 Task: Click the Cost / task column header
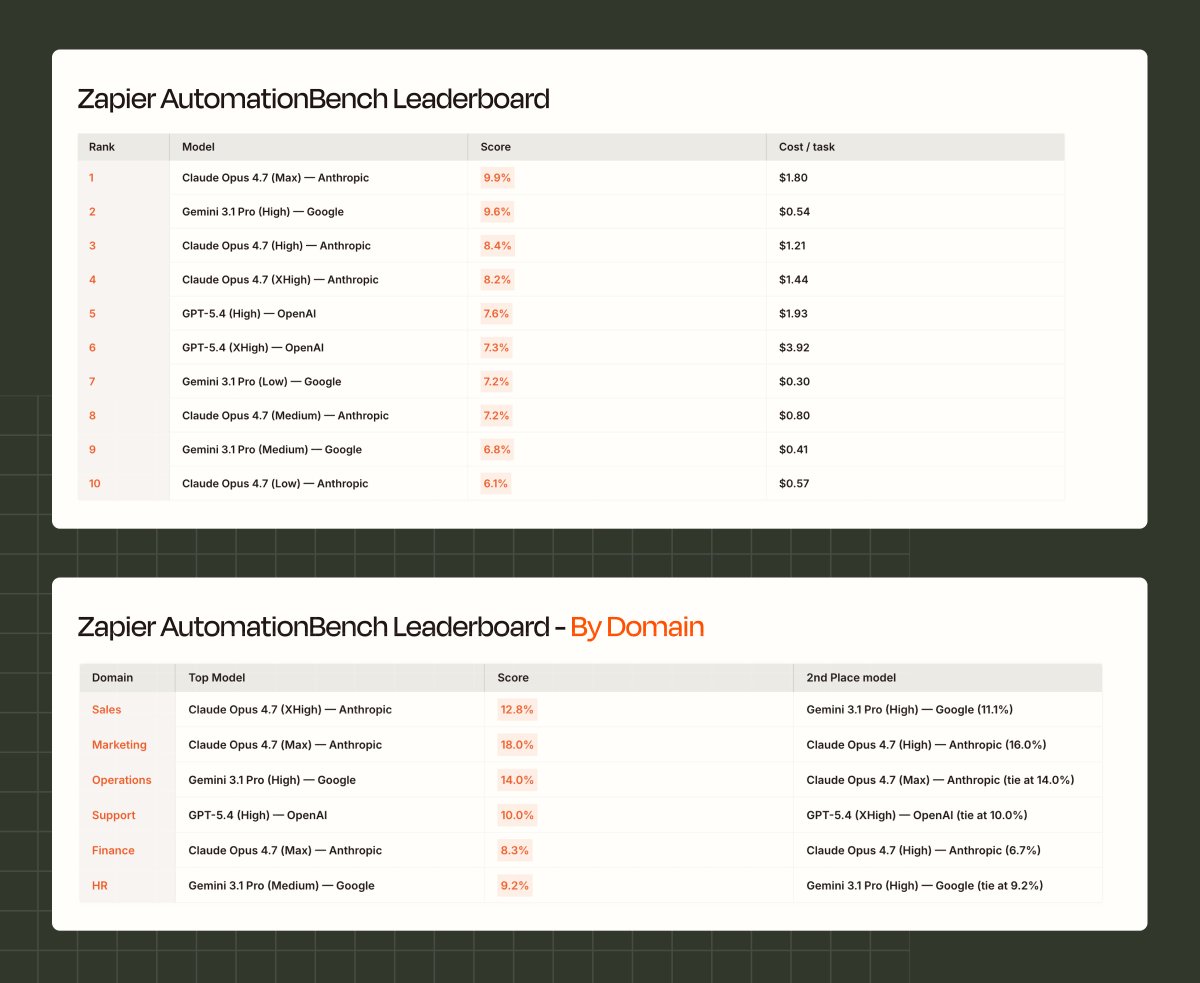(915, 147)
